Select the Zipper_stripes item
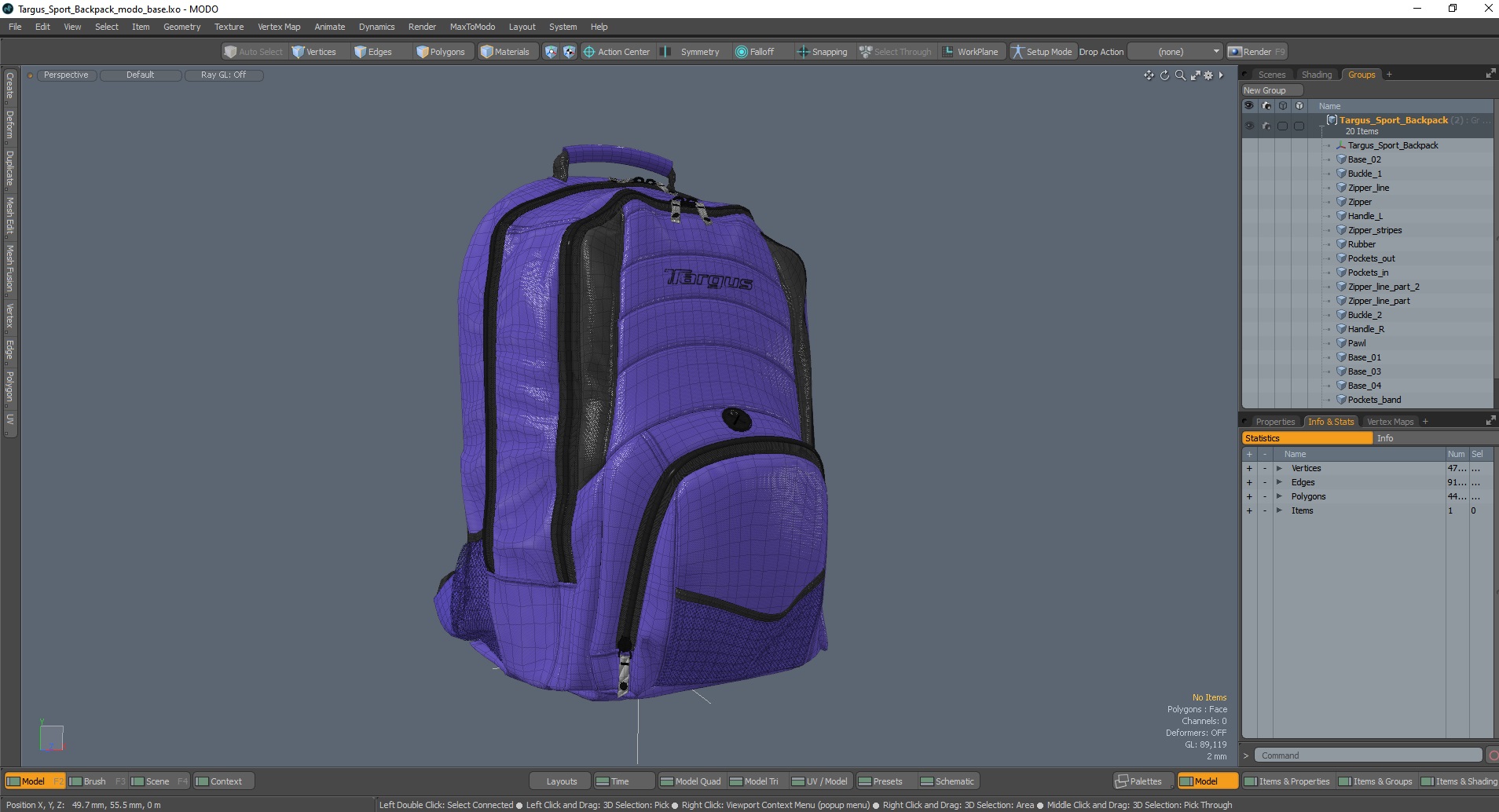This screenshot has height=812, width=1499. (x=1375, y=230)
